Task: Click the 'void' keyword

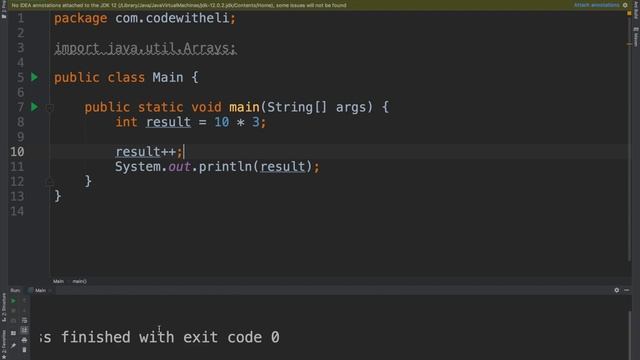Action: coord(206,107)
